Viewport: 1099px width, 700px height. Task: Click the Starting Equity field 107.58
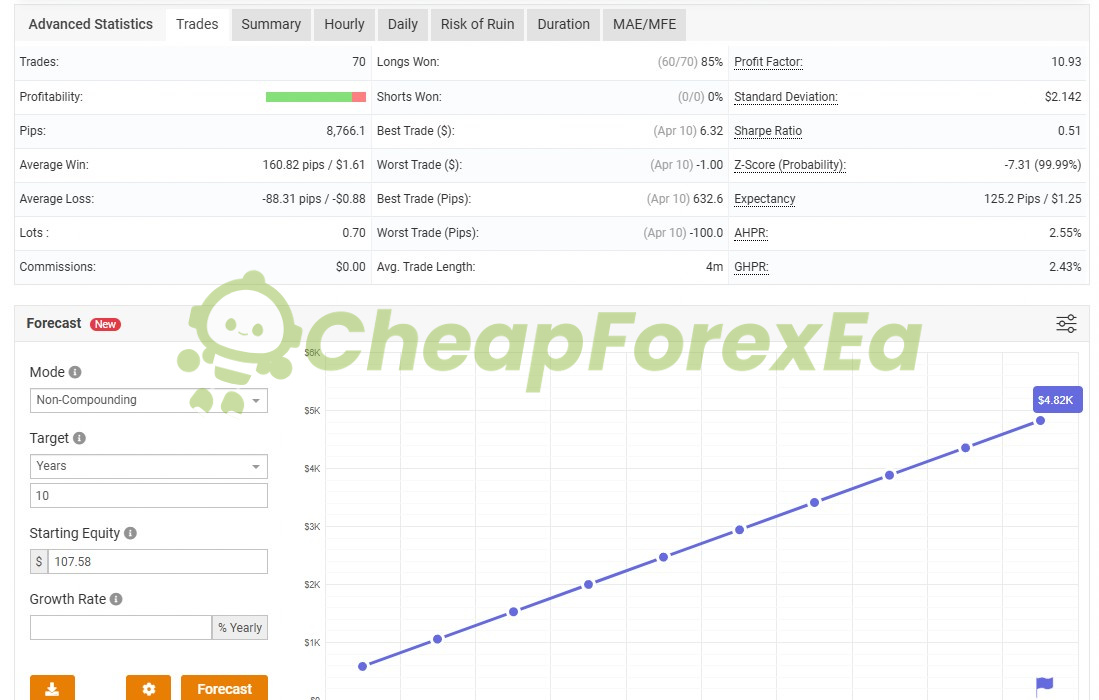[158, 561]
